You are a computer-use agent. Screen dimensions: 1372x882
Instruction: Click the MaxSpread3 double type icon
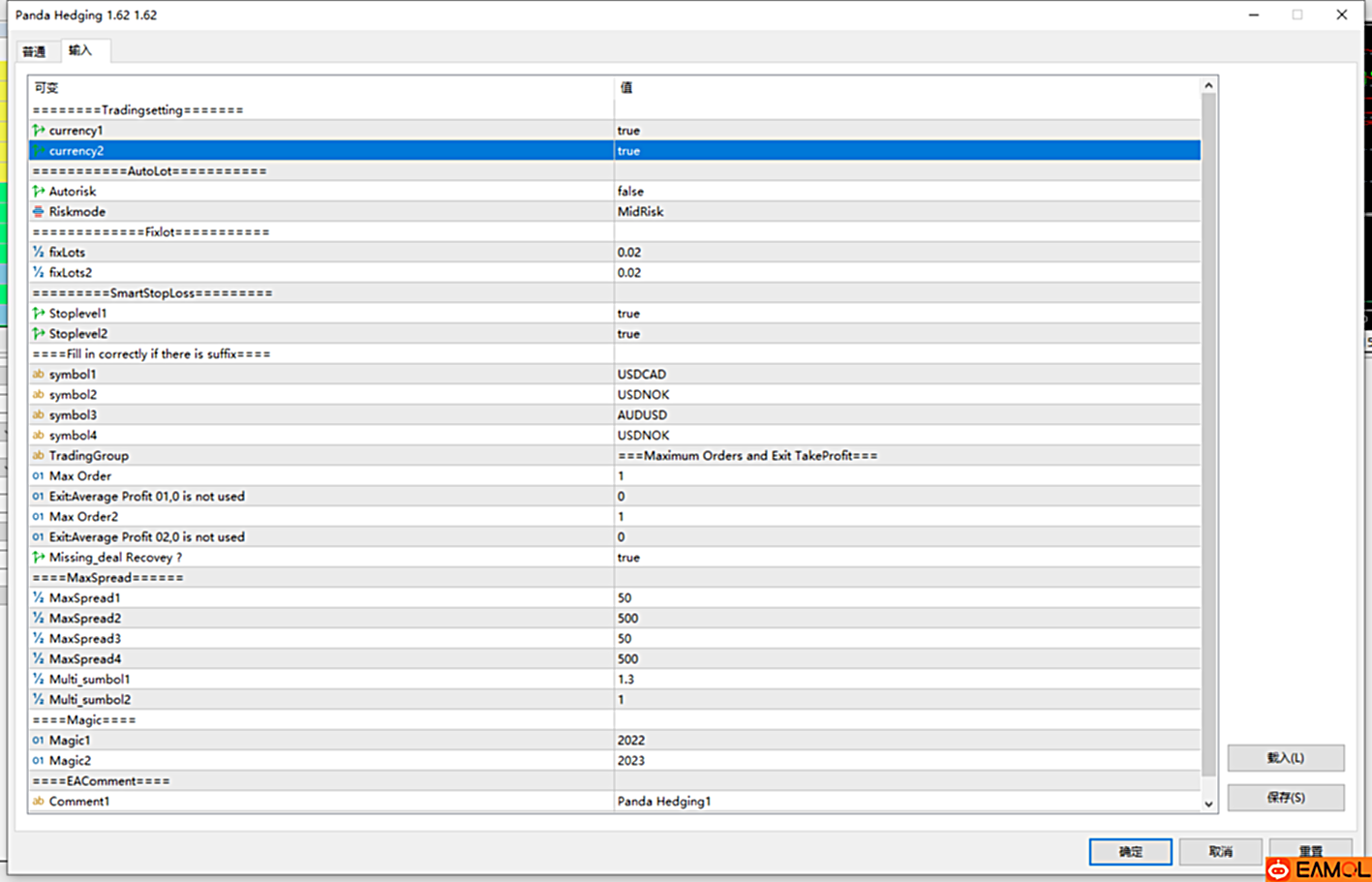39,638
